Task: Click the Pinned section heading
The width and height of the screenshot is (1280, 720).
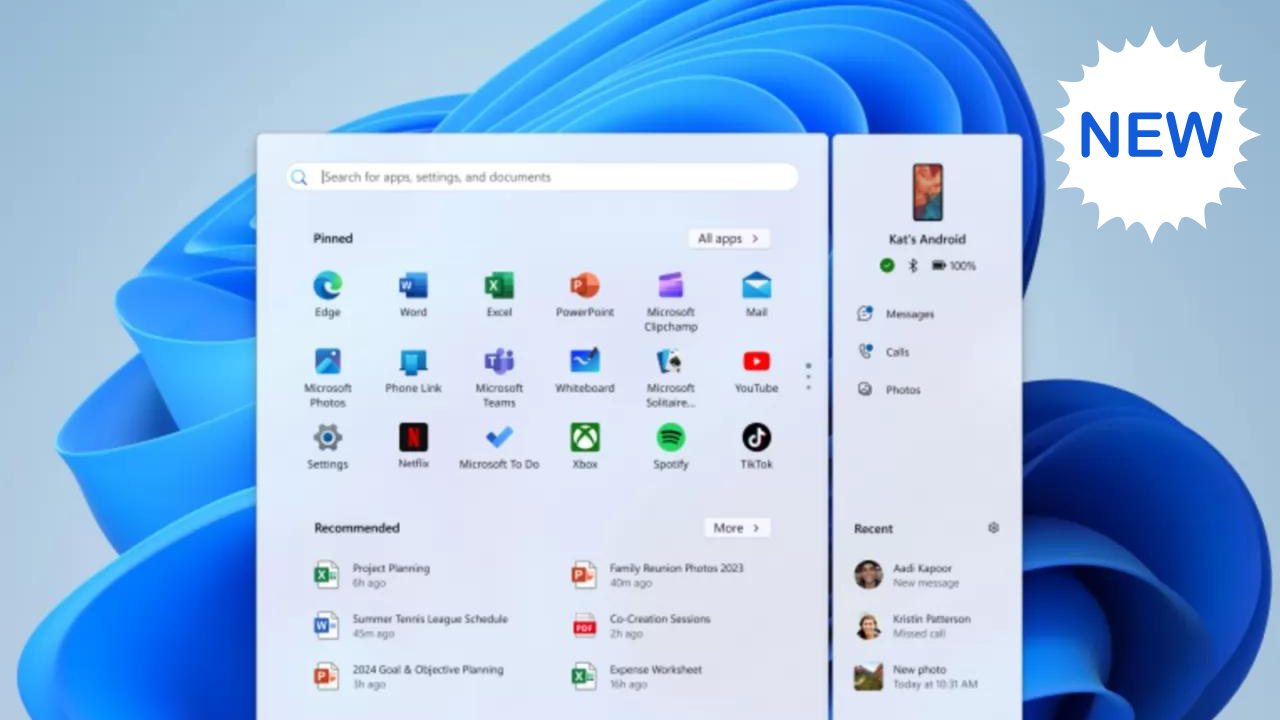Action: click(333, 239)
